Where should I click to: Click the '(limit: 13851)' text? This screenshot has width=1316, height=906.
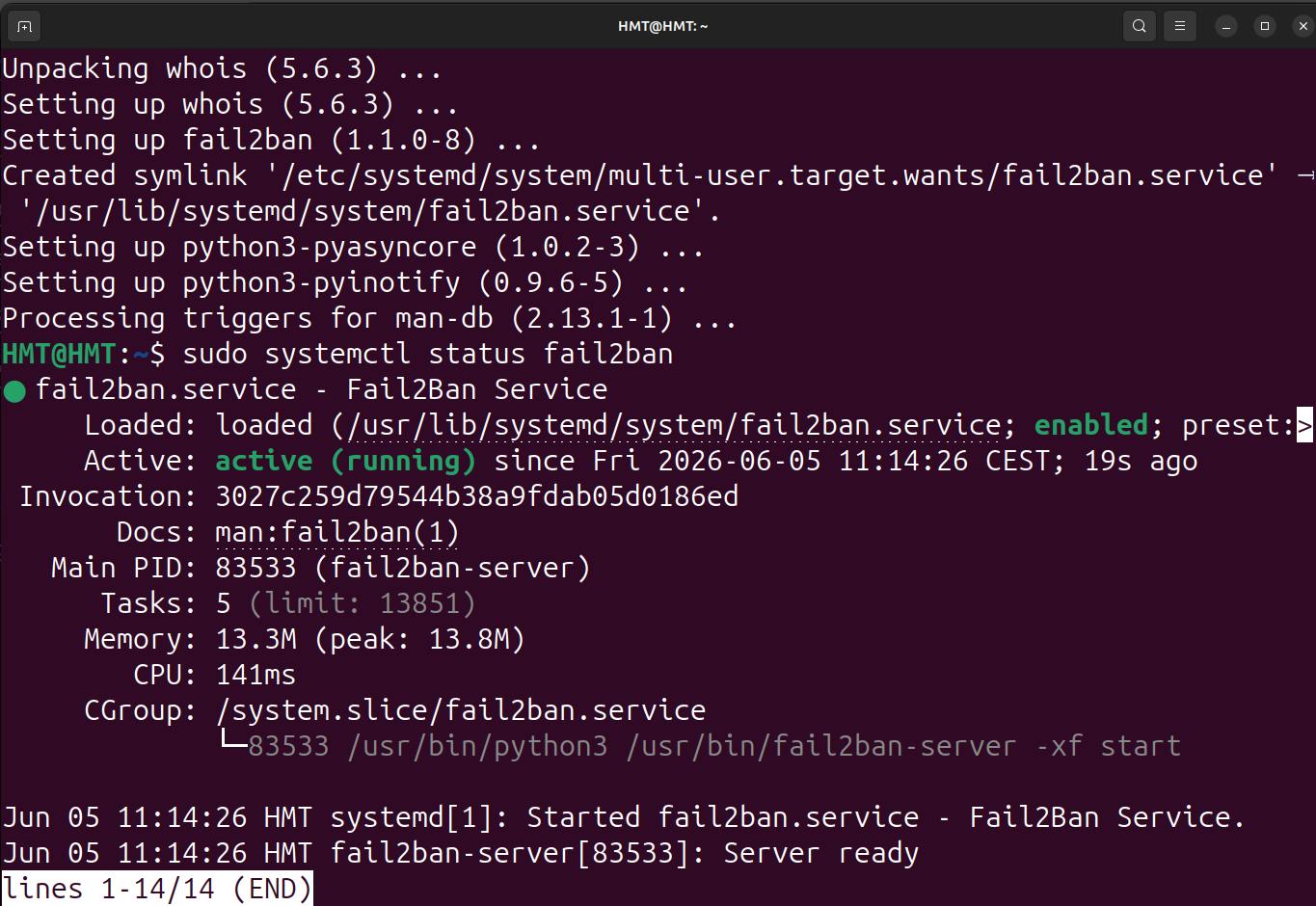pos(363,603)
